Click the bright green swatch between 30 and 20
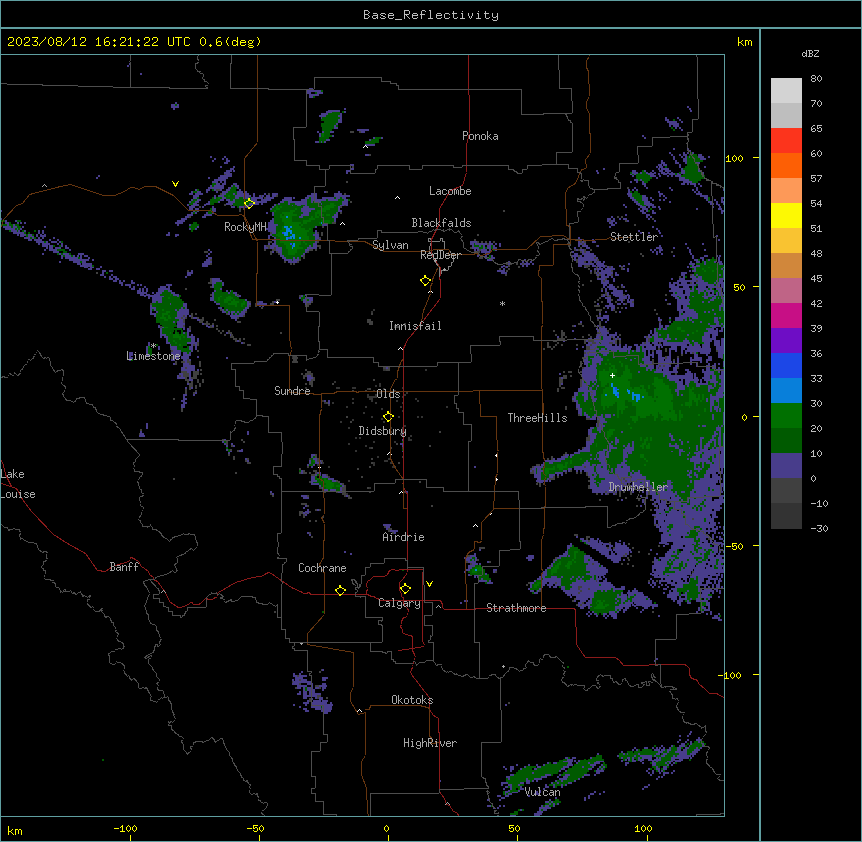This screenshot has height=842, width=862. pos(786,416)
